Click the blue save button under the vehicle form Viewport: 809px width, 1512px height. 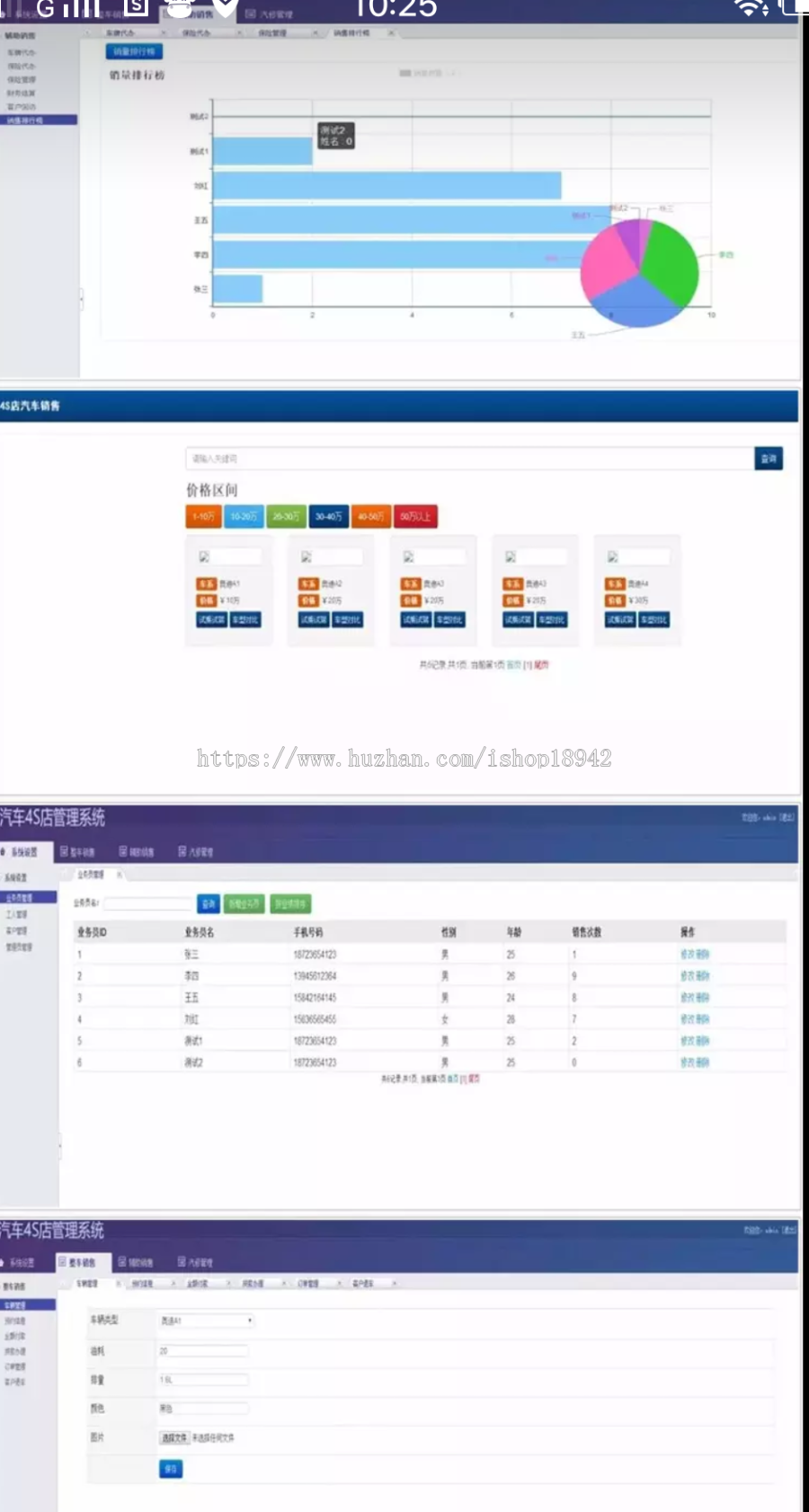(171, 1469)
